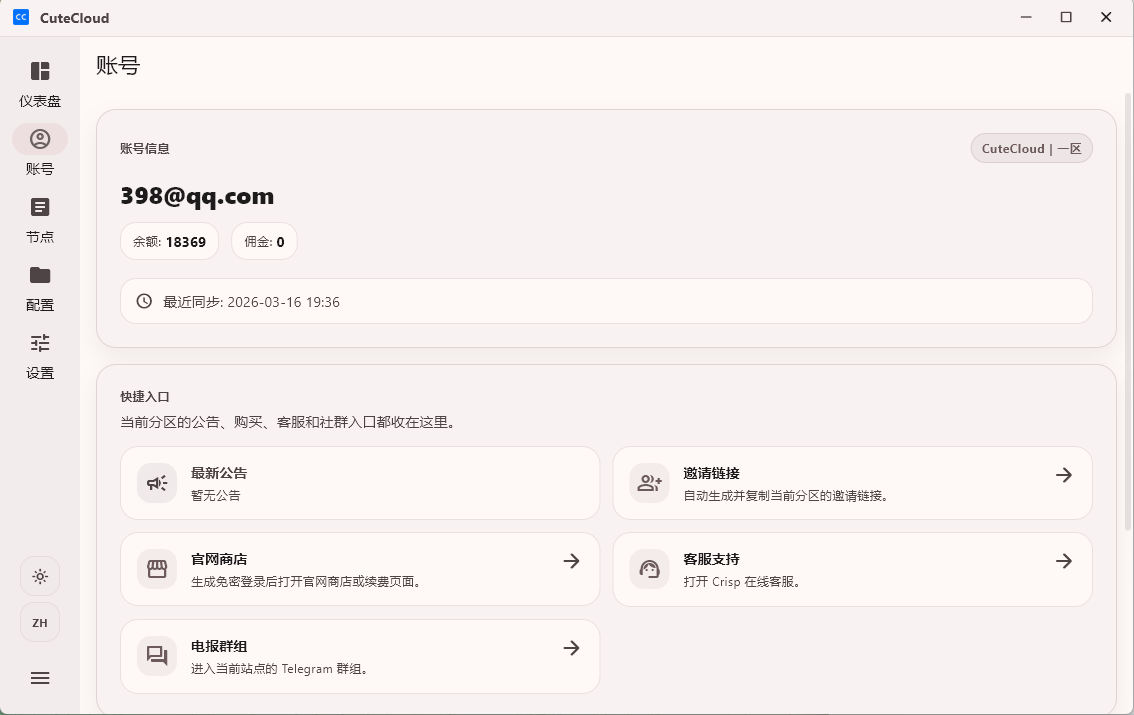
Task: Expand 官网商店 with its arrow
Action: (x=571, y=561)
